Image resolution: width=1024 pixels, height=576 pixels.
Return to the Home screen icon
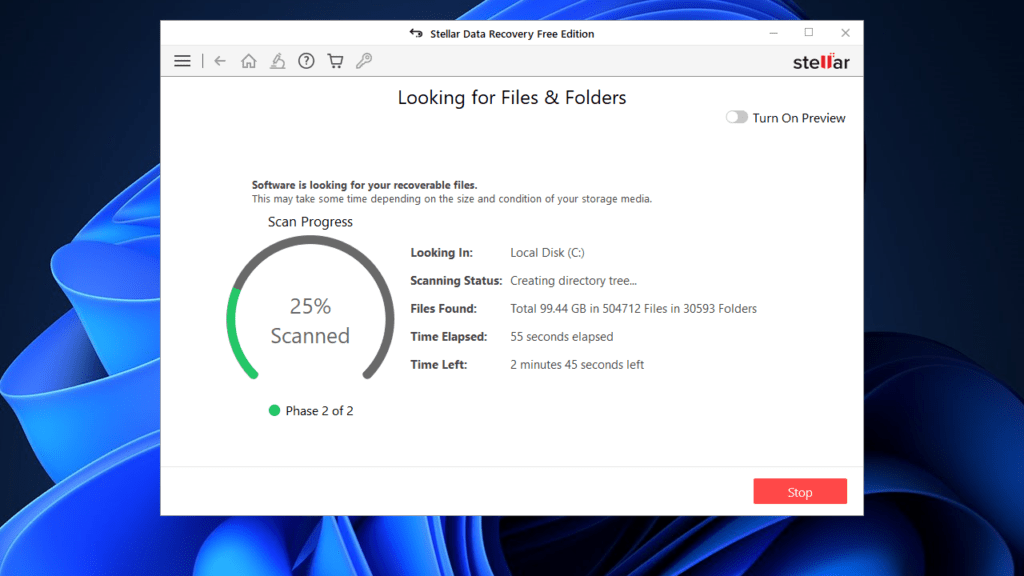click(x=249, y=61)
